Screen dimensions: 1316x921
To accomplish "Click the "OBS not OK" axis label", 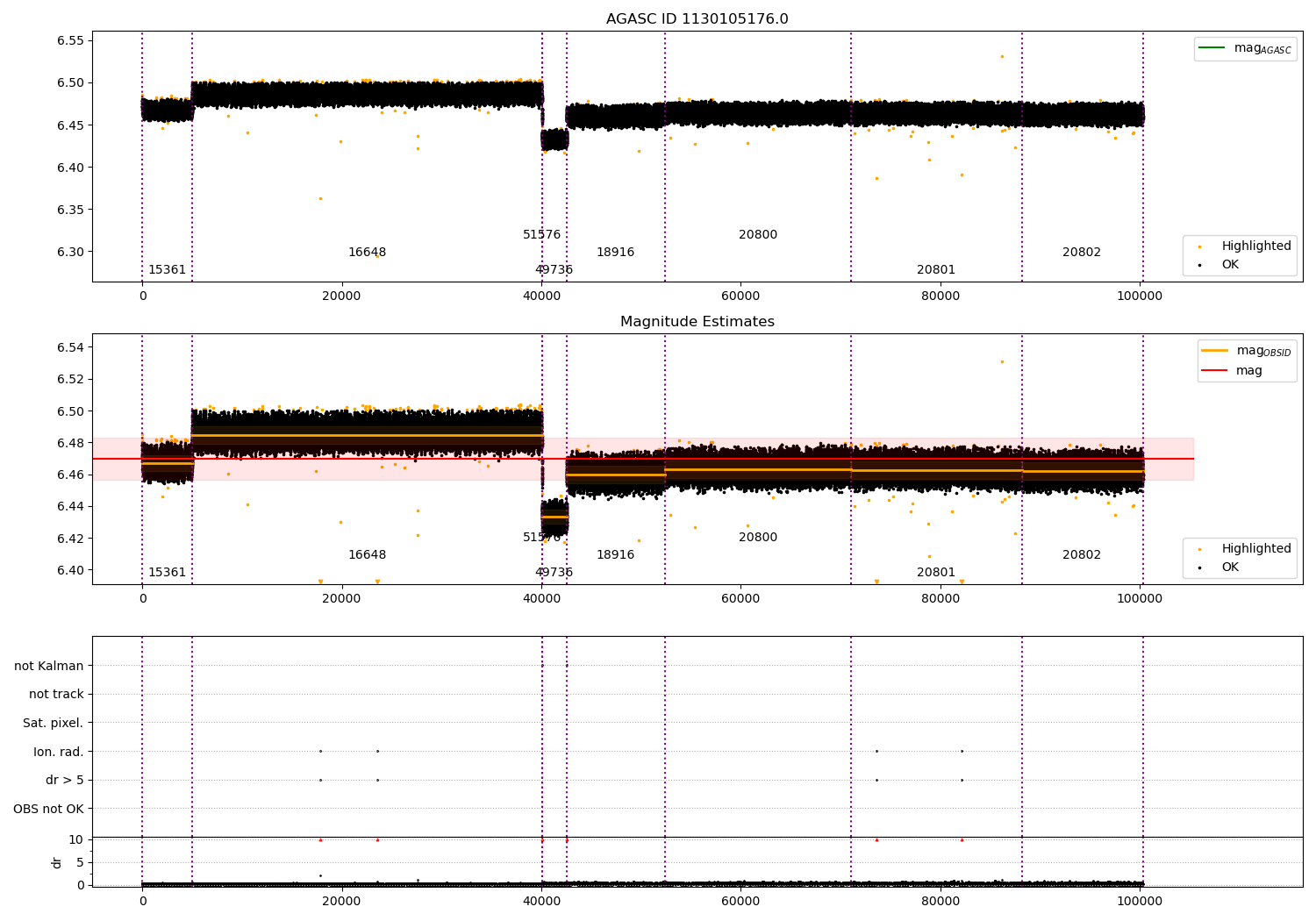I will coord(48,810).
